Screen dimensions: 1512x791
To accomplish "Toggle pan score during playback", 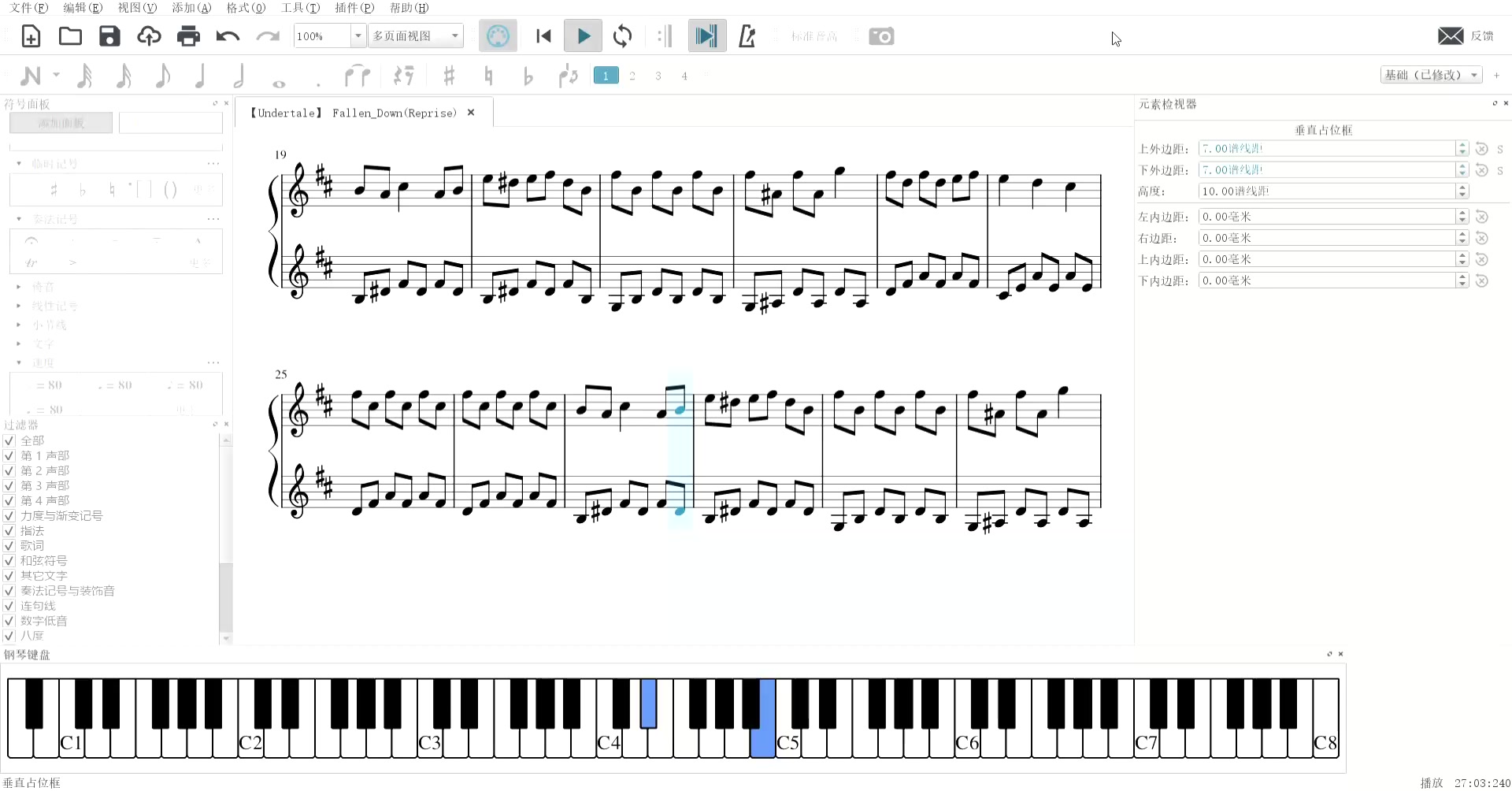I will [x=707, y=36].
